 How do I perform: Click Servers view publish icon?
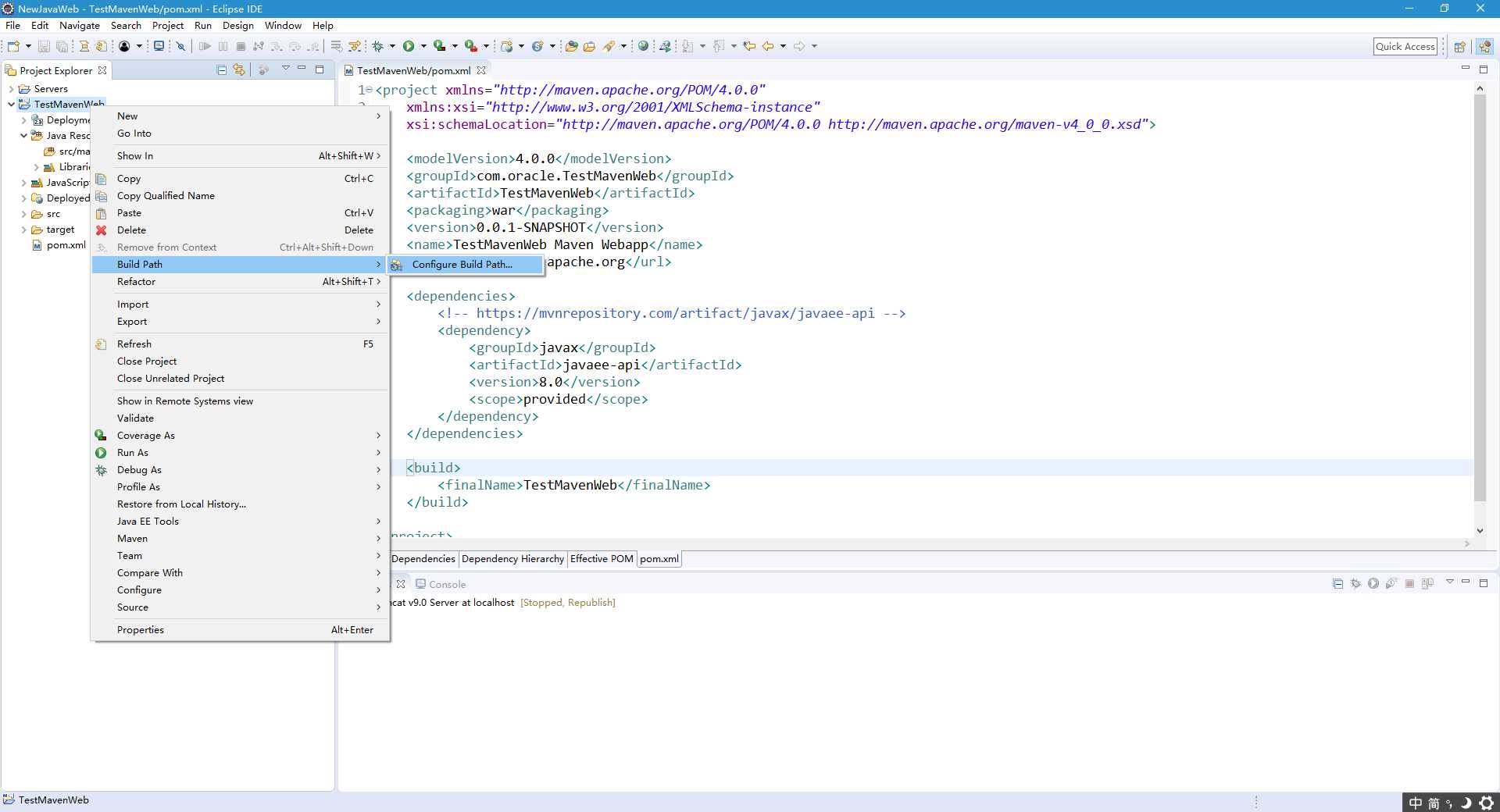(1428, 583)
